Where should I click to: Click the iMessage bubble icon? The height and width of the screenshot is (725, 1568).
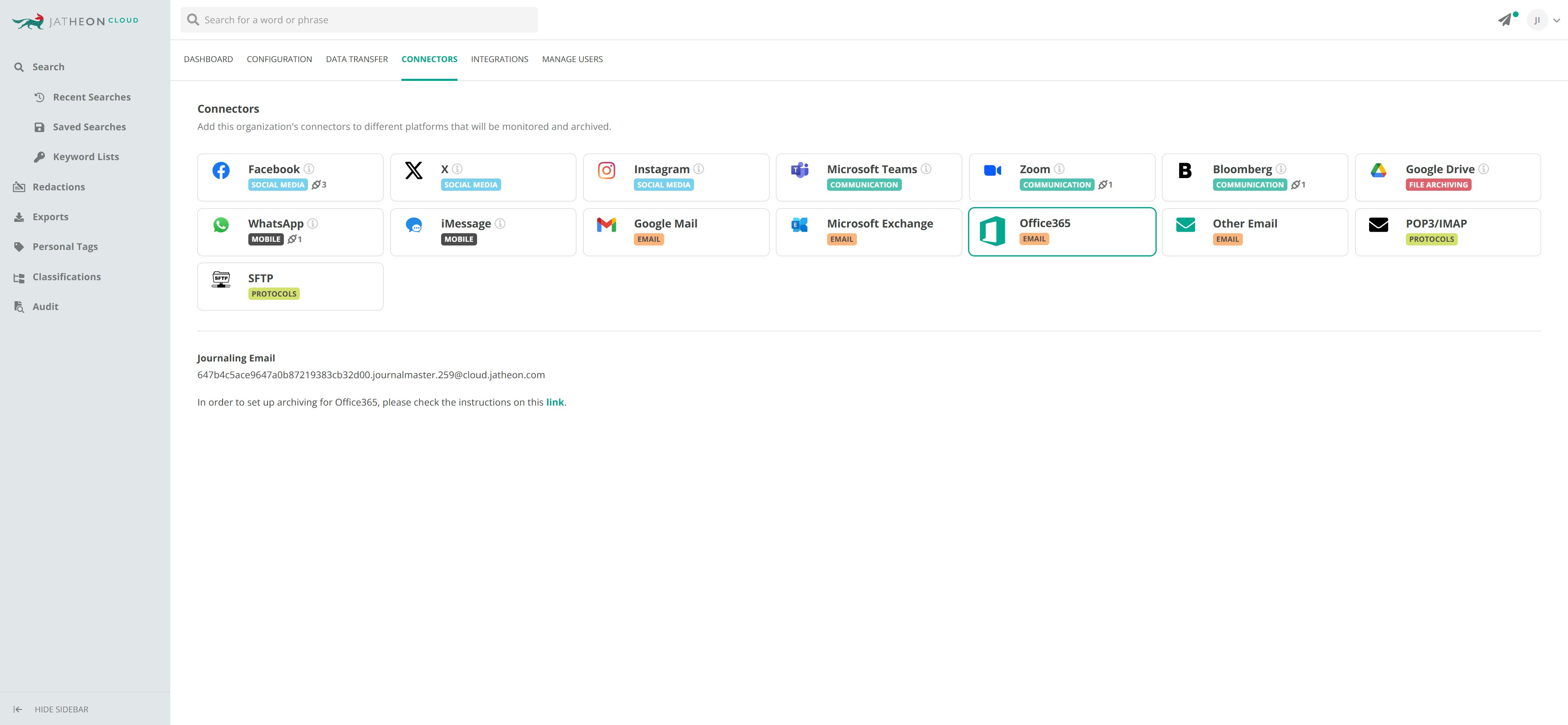coord(414,225)
